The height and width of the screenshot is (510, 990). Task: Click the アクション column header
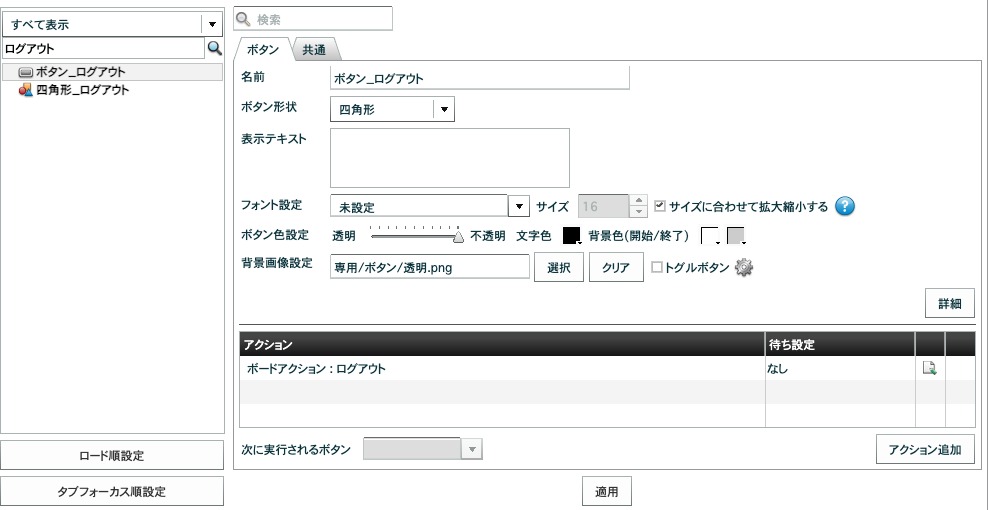(502, 345)
